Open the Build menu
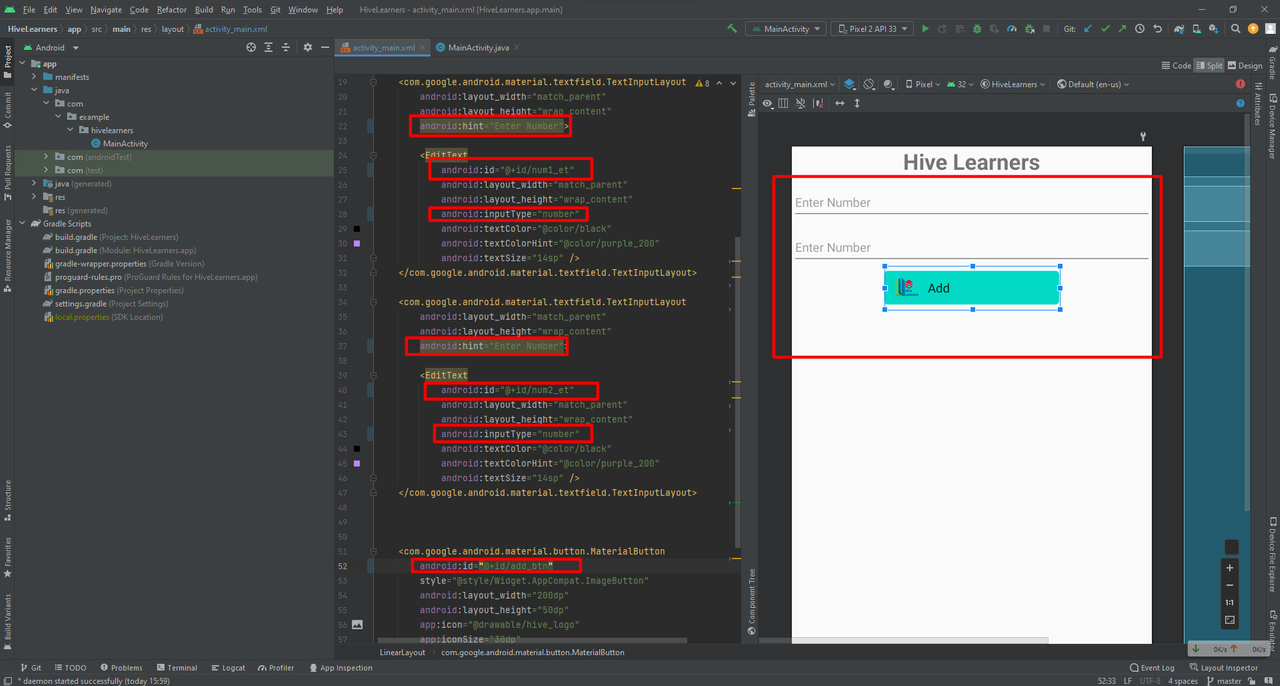 click(204, 9)
